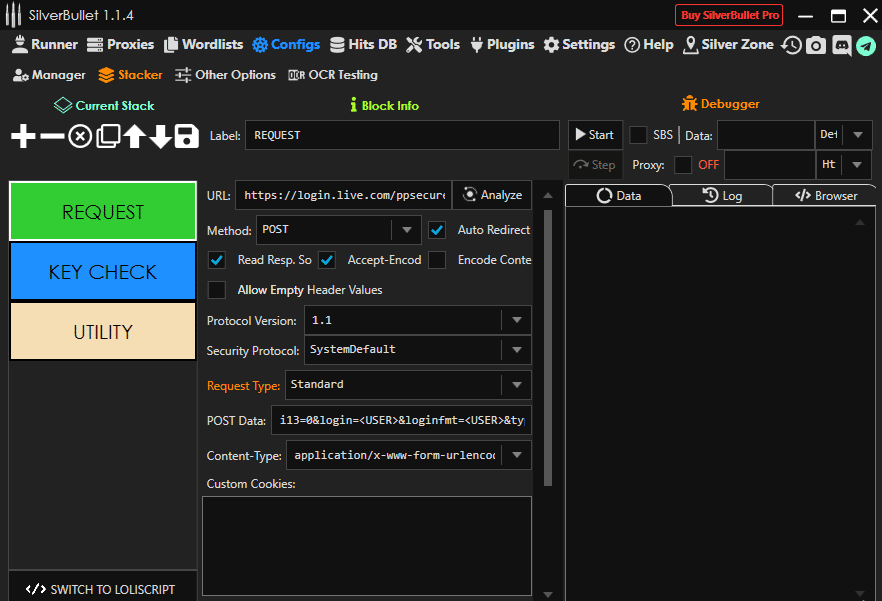
Task: Remove selected block with minus icon
Action: point(52,136)
